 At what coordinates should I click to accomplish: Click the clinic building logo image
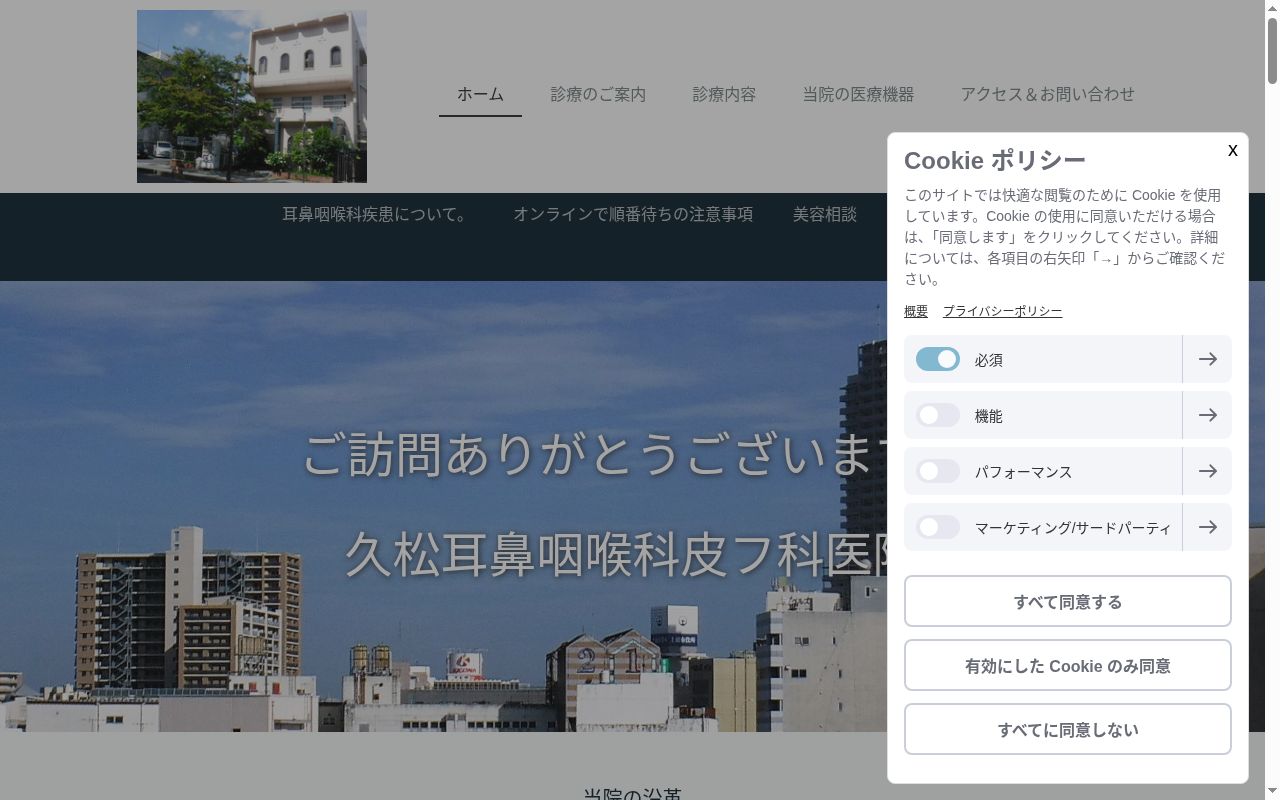pyautogui.click(x=252, y=96)
